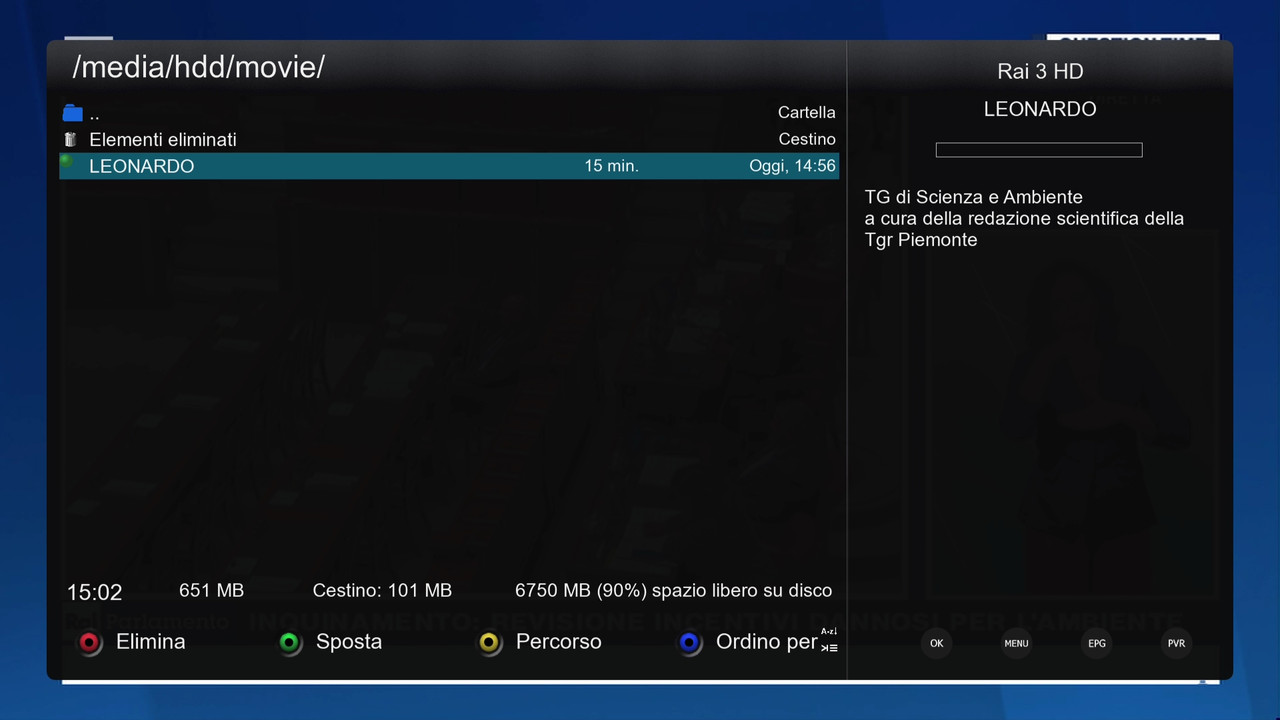Click the Percorso label
Screen dimensions: 1280x720
pos(559,642)
